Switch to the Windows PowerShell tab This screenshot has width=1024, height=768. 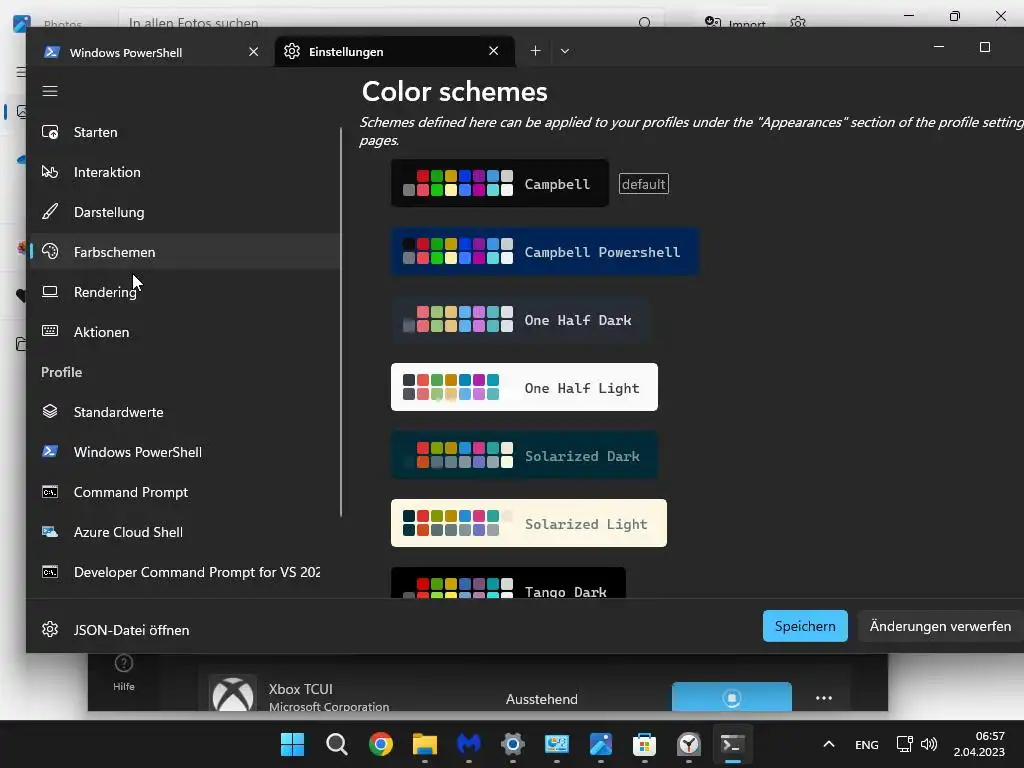149,52
